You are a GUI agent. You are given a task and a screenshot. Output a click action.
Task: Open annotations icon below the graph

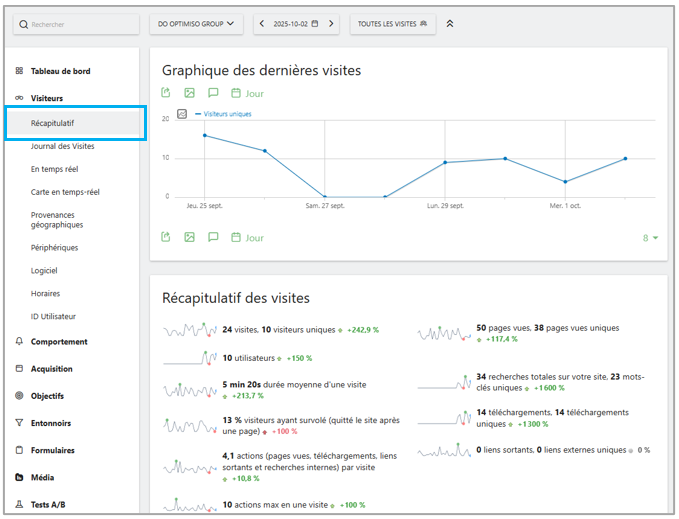(212, 238)
